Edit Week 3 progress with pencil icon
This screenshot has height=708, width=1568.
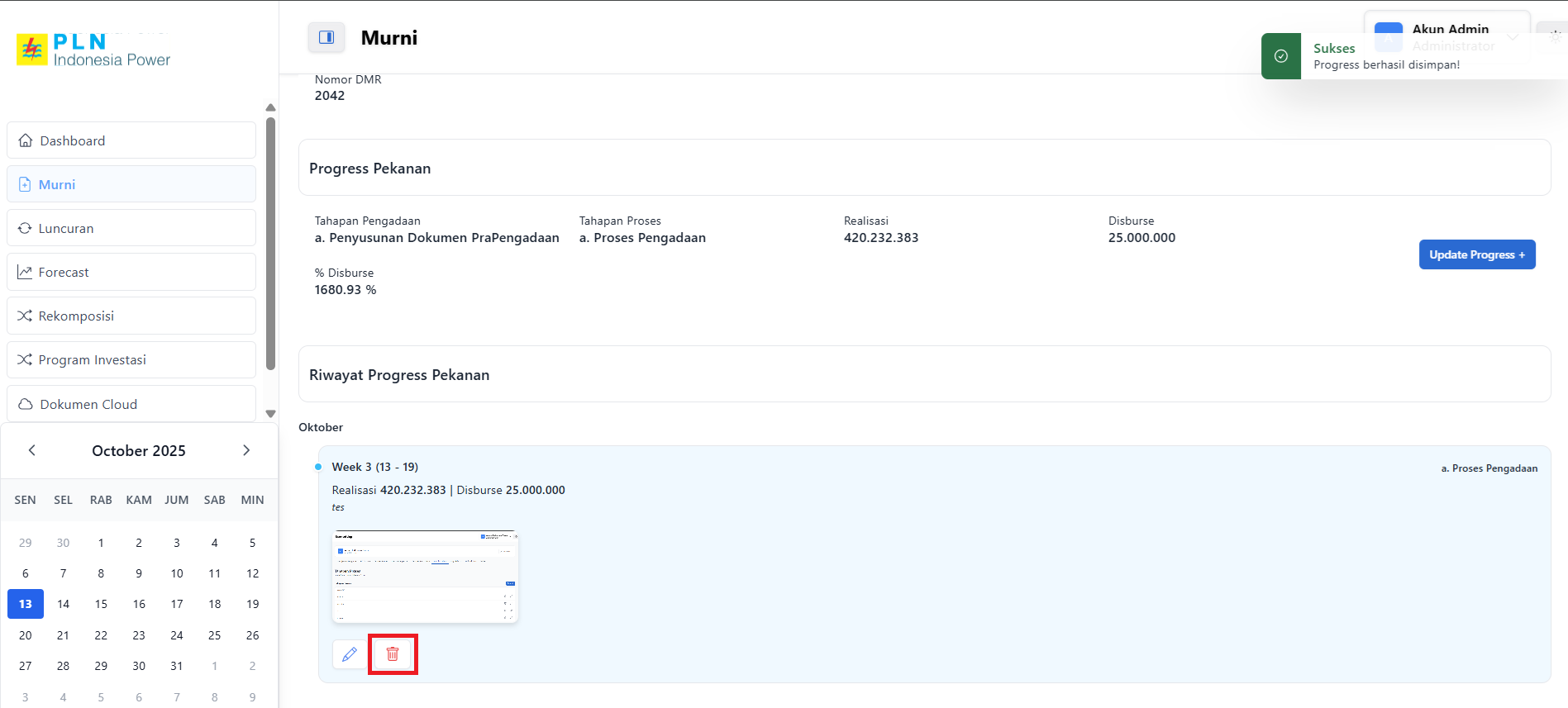350,654
